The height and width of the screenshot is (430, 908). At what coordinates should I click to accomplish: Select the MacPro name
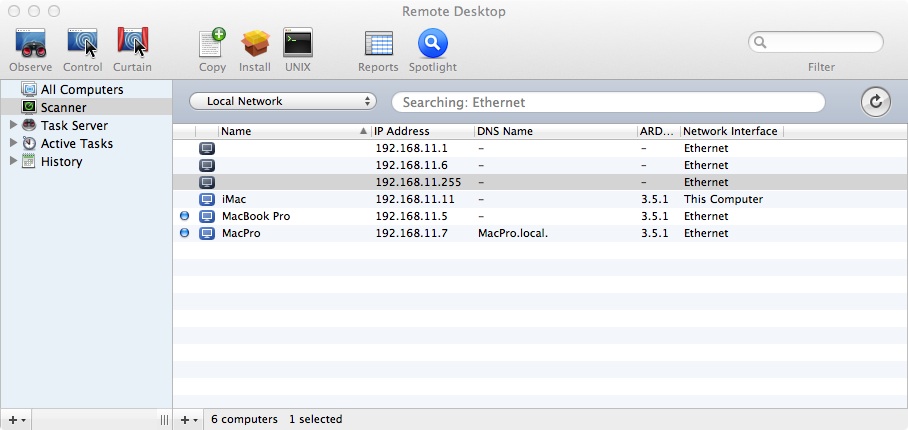coord(241,233)
